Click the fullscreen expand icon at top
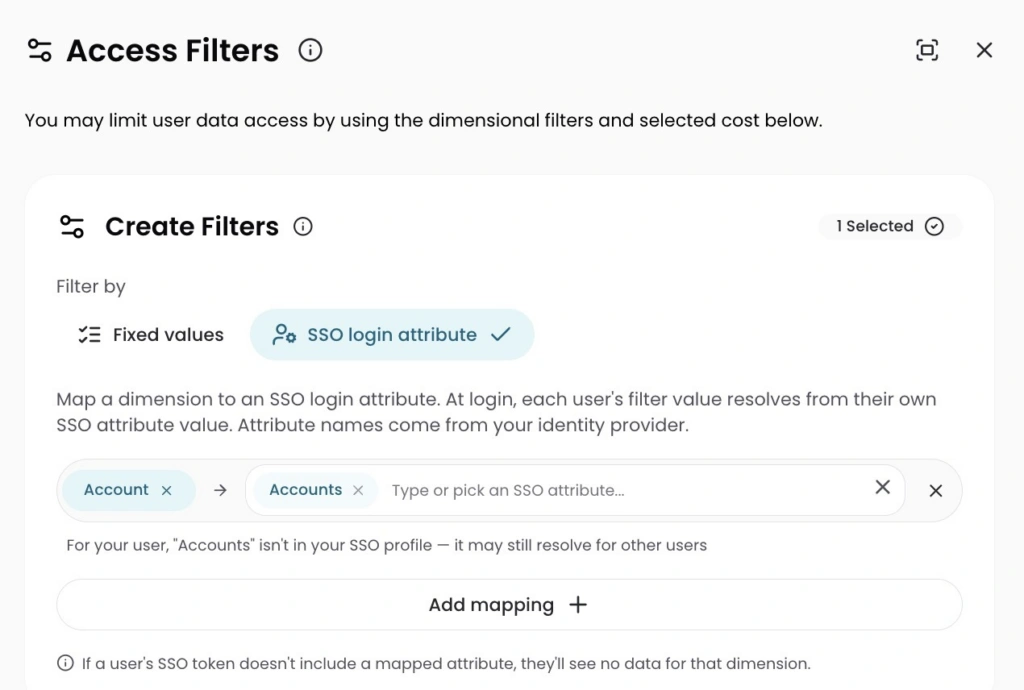The image size is (1024, 690). pos(927,50)
